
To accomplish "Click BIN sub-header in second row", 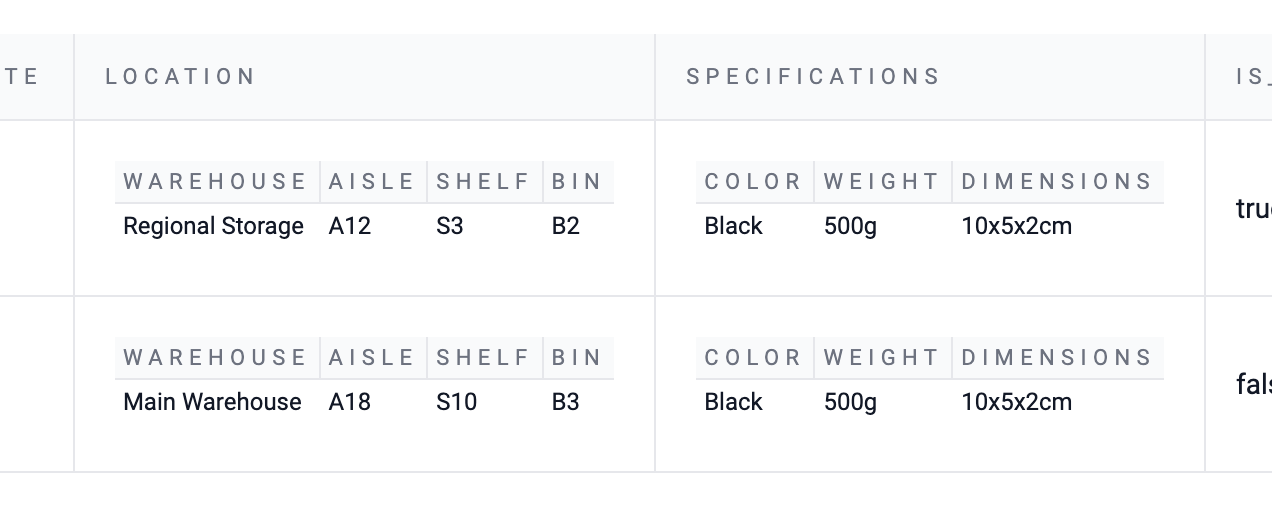I will pos(577,358).
